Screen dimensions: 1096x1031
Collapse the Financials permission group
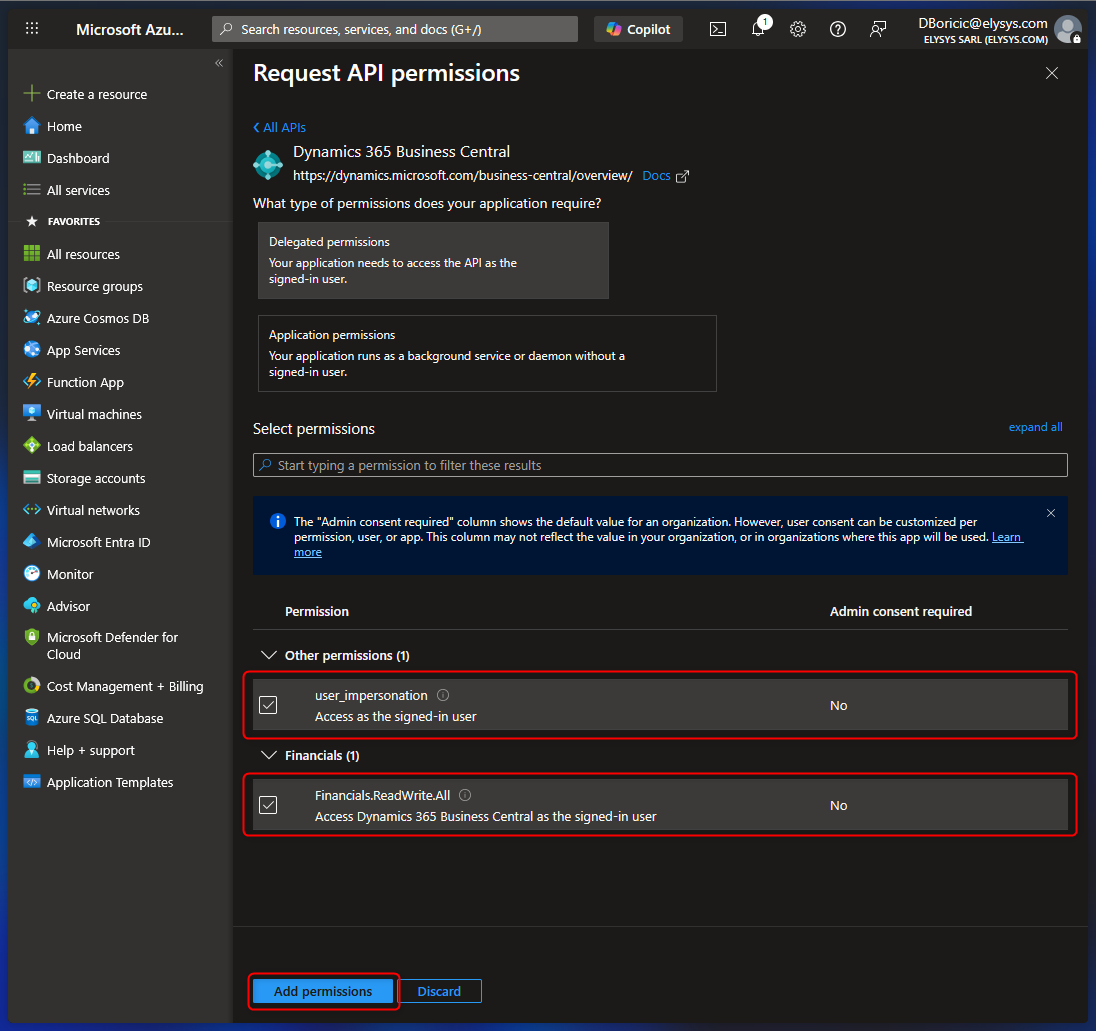(x=268, y=755)
